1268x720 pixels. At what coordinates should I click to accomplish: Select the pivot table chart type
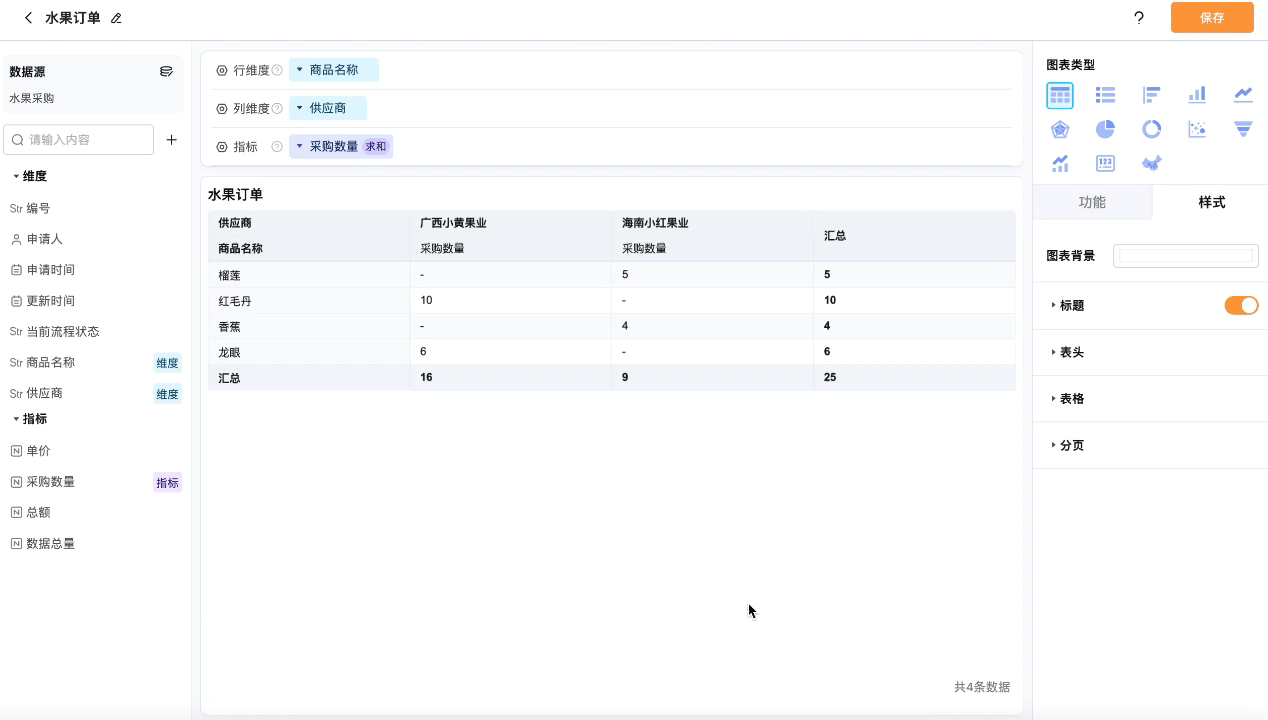pos(1060,95)
